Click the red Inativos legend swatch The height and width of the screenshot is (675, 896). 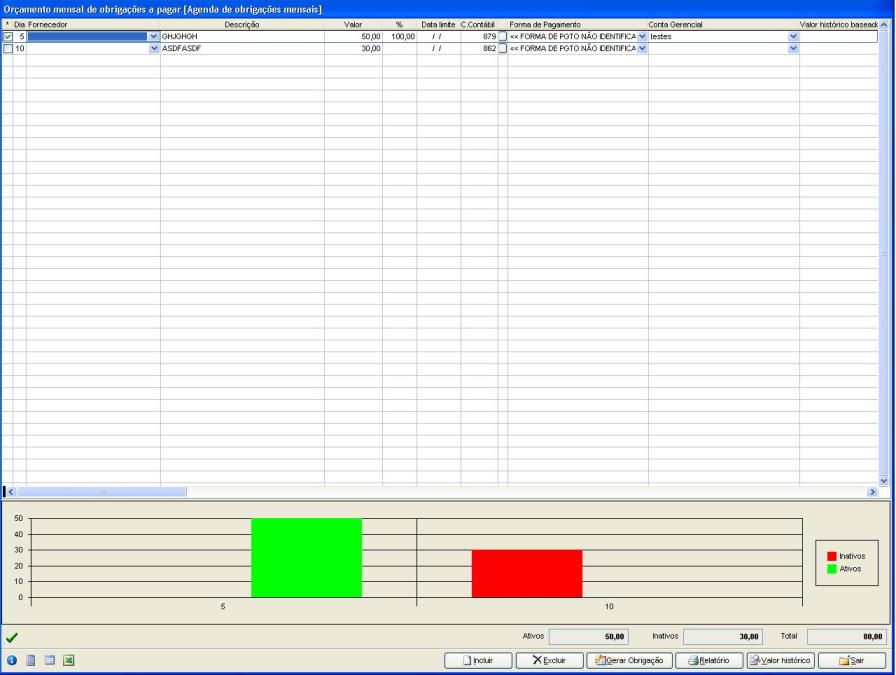coord(832,556)
